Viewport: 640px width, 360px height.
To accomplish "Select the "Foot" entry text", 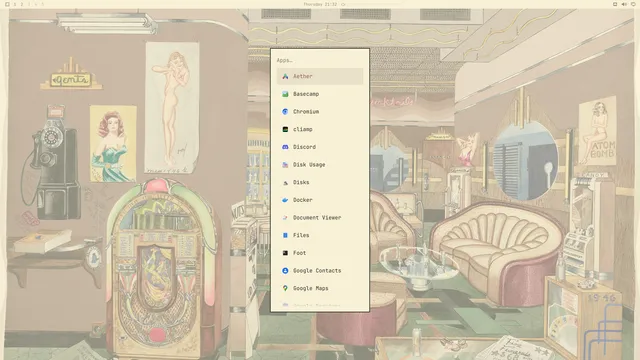I will click(x=300, y=253).
